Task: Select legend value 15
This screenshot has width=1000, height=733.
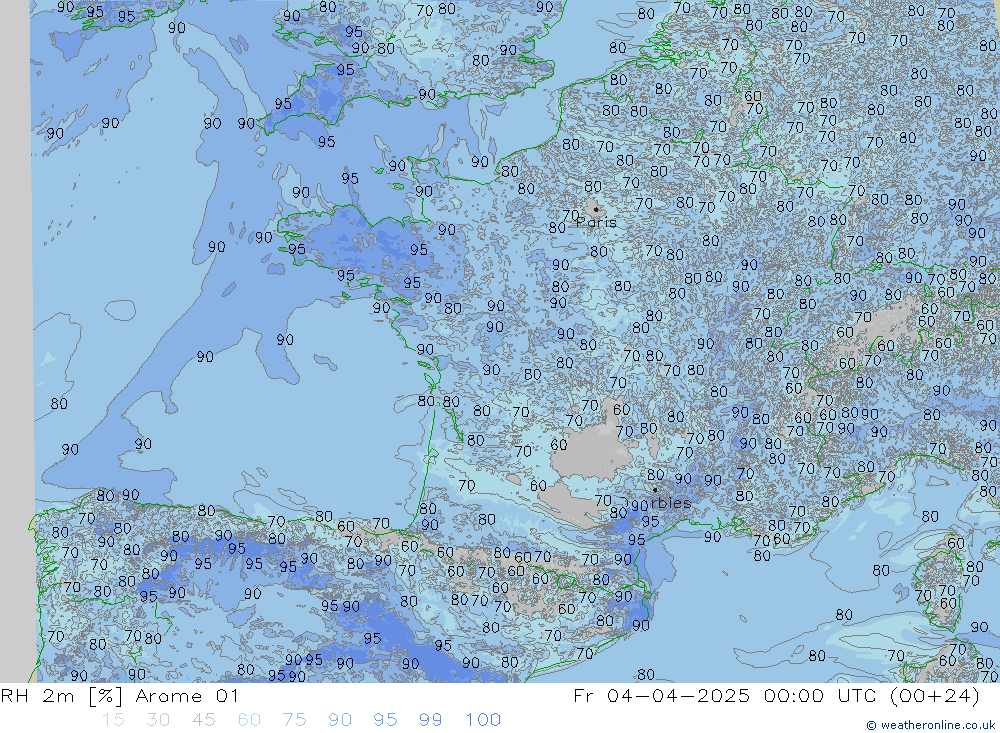Action: tap(113, 720)
